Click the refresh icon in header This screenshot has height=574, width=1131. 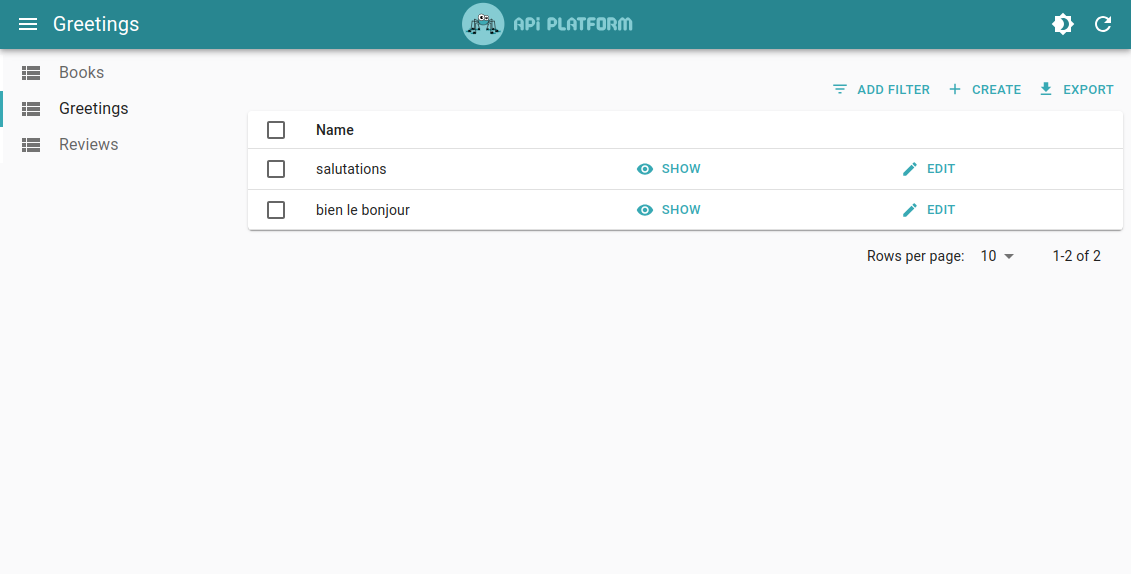click(x=1103, y=24)
